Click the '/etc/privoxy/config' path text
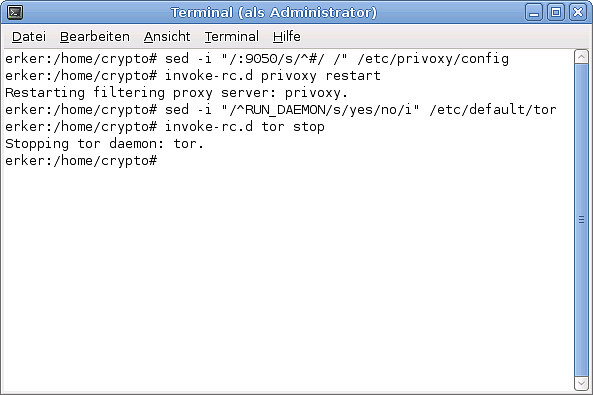Viewport: 593px width, 395px height. [433, 59]
